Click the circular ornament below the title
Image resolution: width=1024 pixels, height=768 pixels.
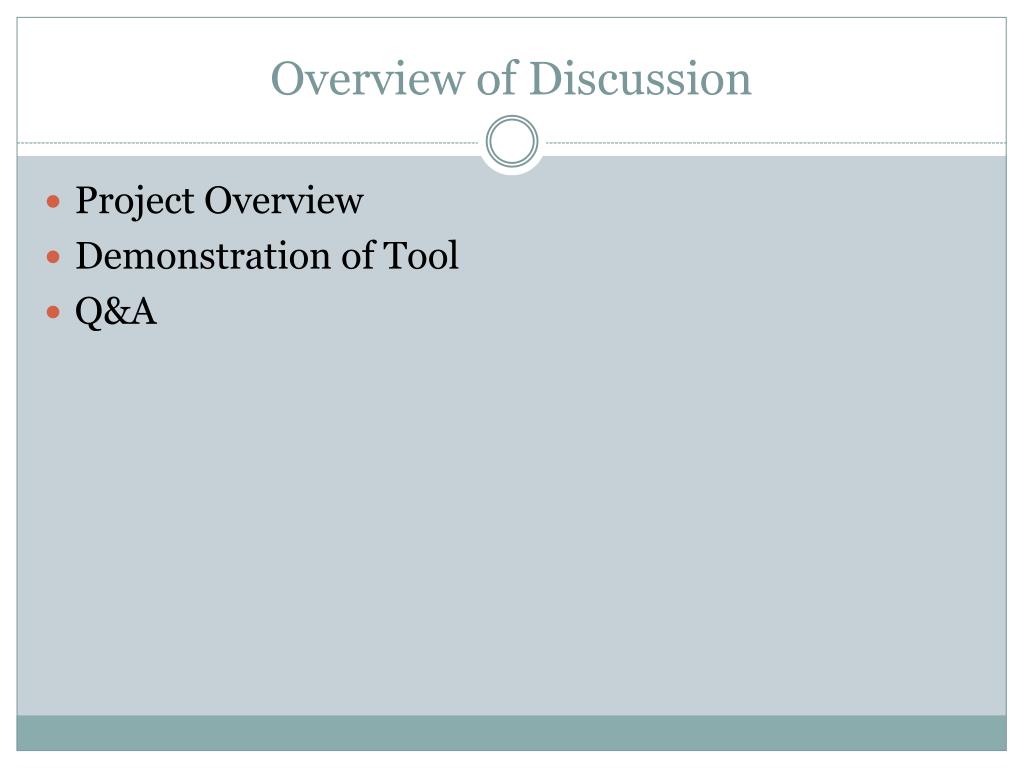(x=512, y=141)
